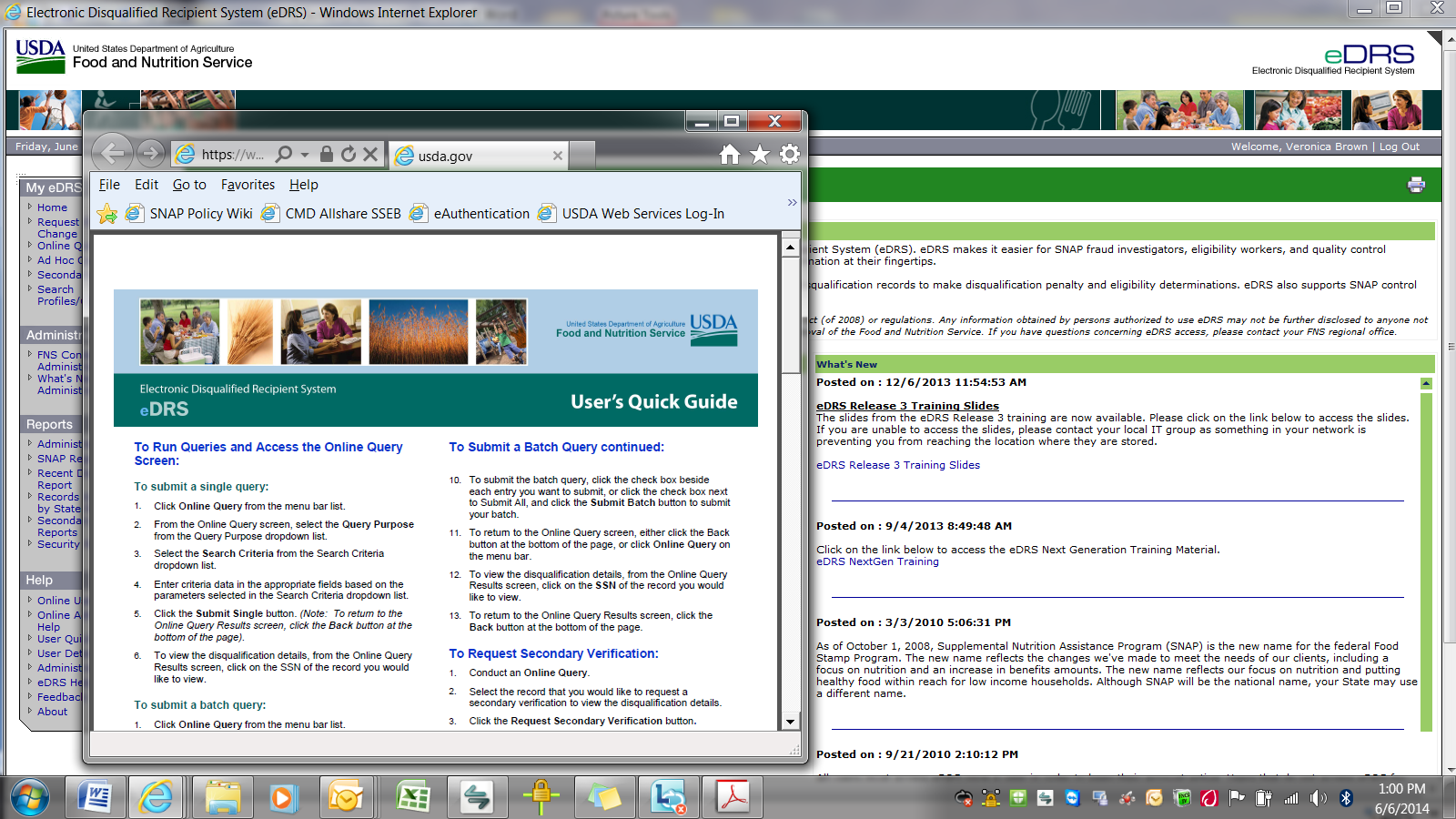The height and width of the screenshot is (819, 1456).
Task: Click the PDF scrollbar down arrow
Action: [x=790, y=721]
